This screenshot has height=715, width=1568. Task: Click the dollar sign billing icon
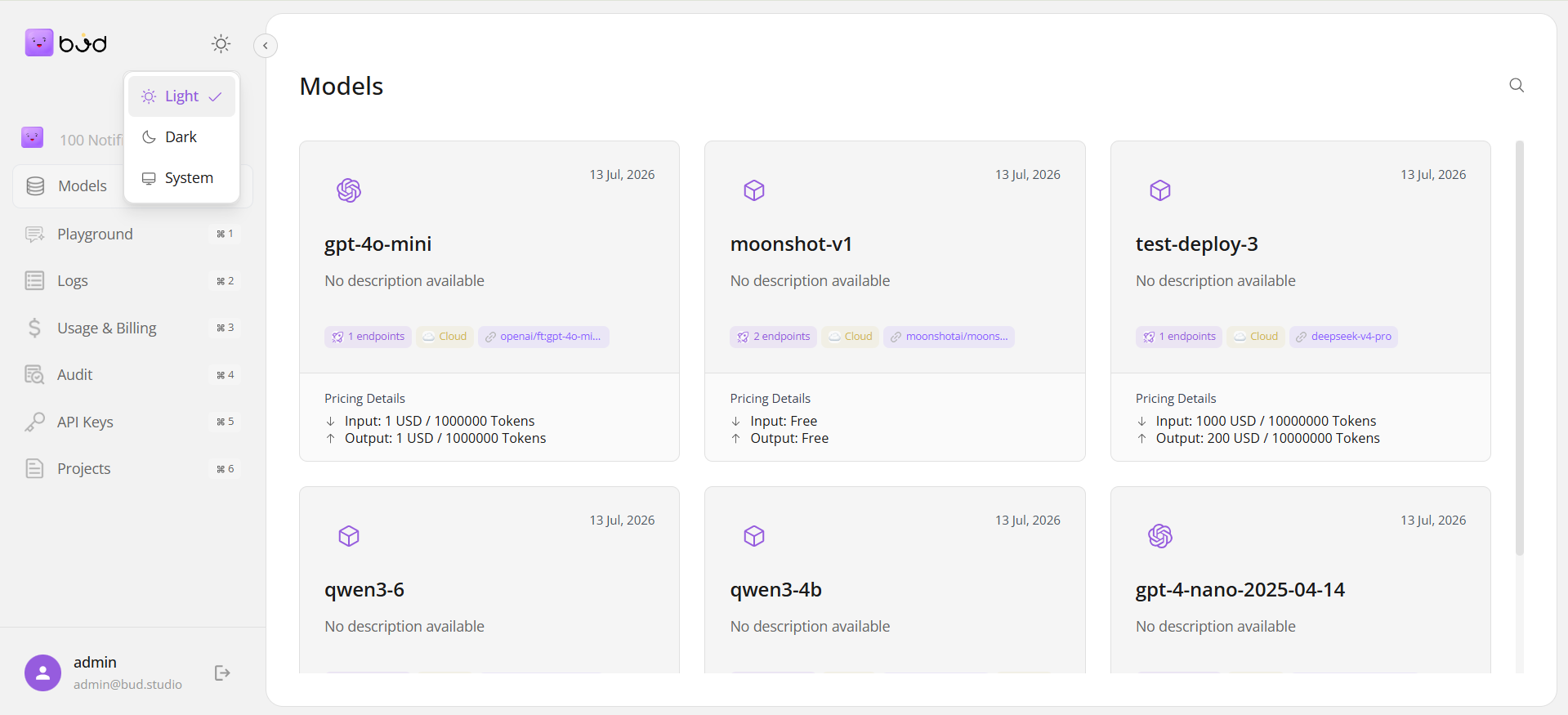34,328
